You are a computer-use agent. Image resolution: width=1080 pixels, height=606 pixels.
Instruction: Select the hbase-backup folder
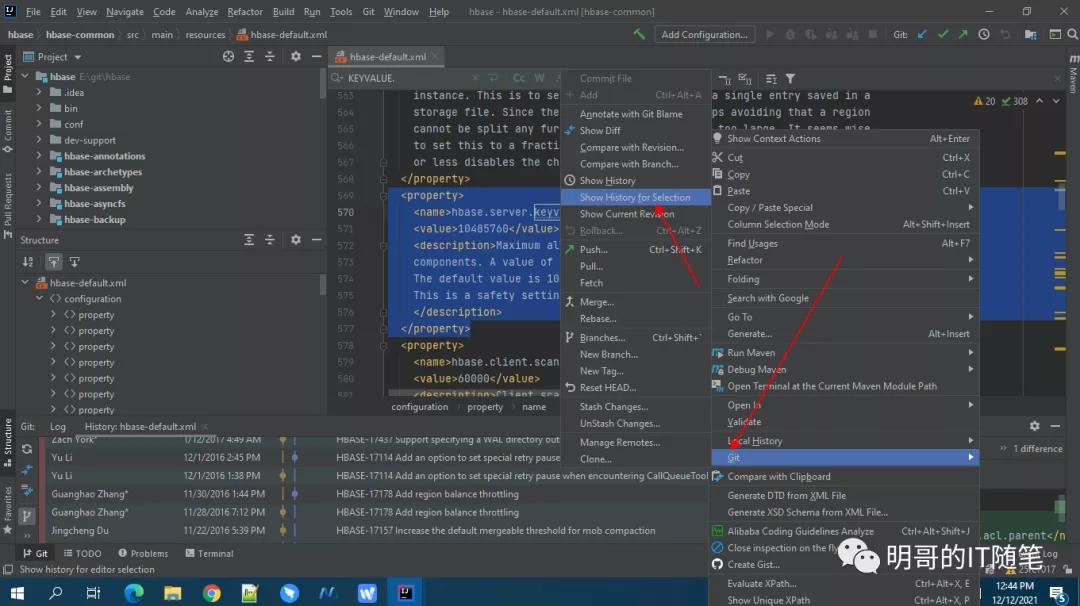pyautogui.click(x=94, y=219)
